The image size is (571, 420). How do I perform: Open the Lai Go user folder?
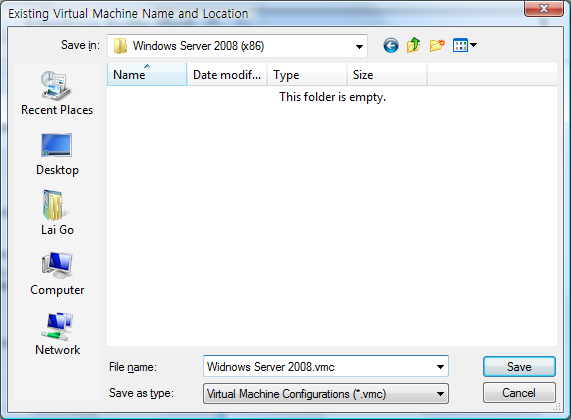(x=57, y=213)
